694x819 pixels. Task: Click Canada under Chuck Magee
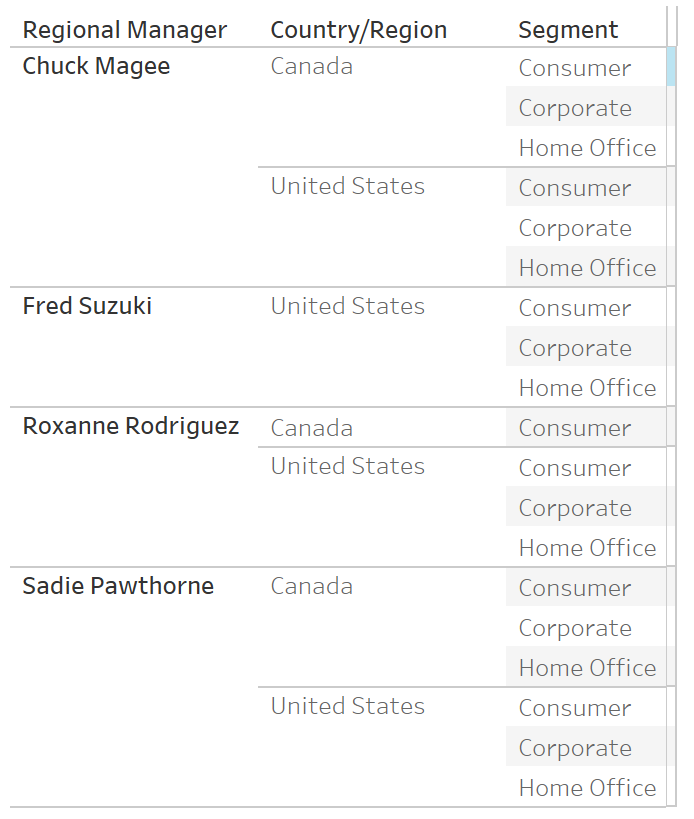point(312,66)
